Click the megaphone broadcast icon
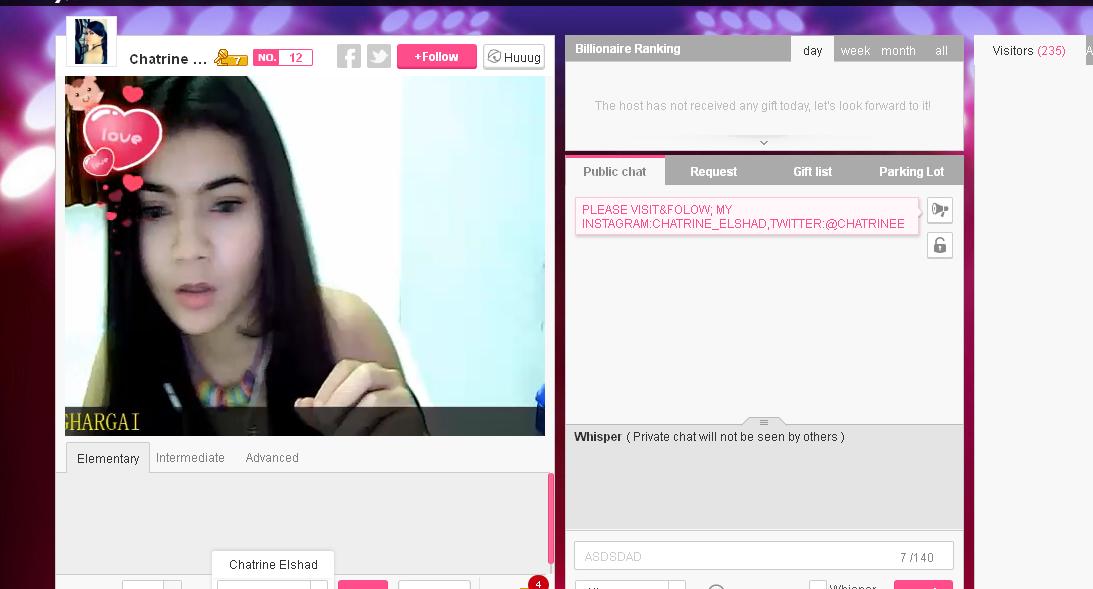 click(940, 210)
